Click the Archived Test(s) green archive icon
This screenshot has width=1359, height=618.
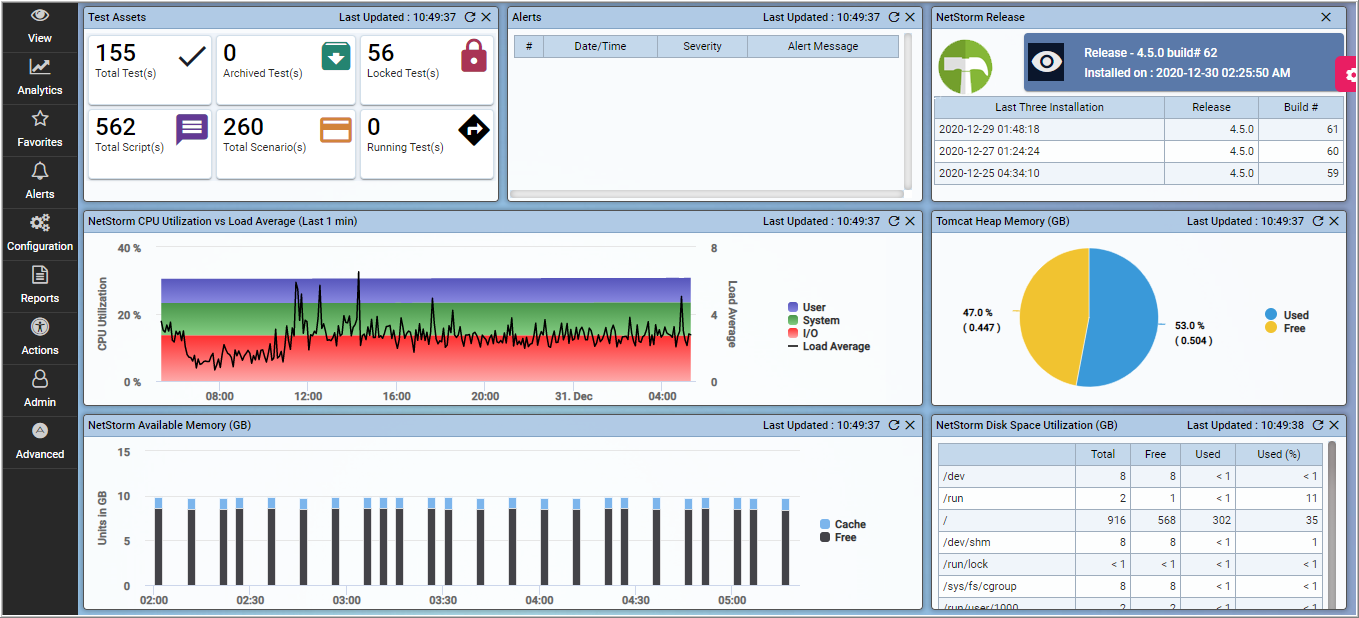tap(336, 57)
